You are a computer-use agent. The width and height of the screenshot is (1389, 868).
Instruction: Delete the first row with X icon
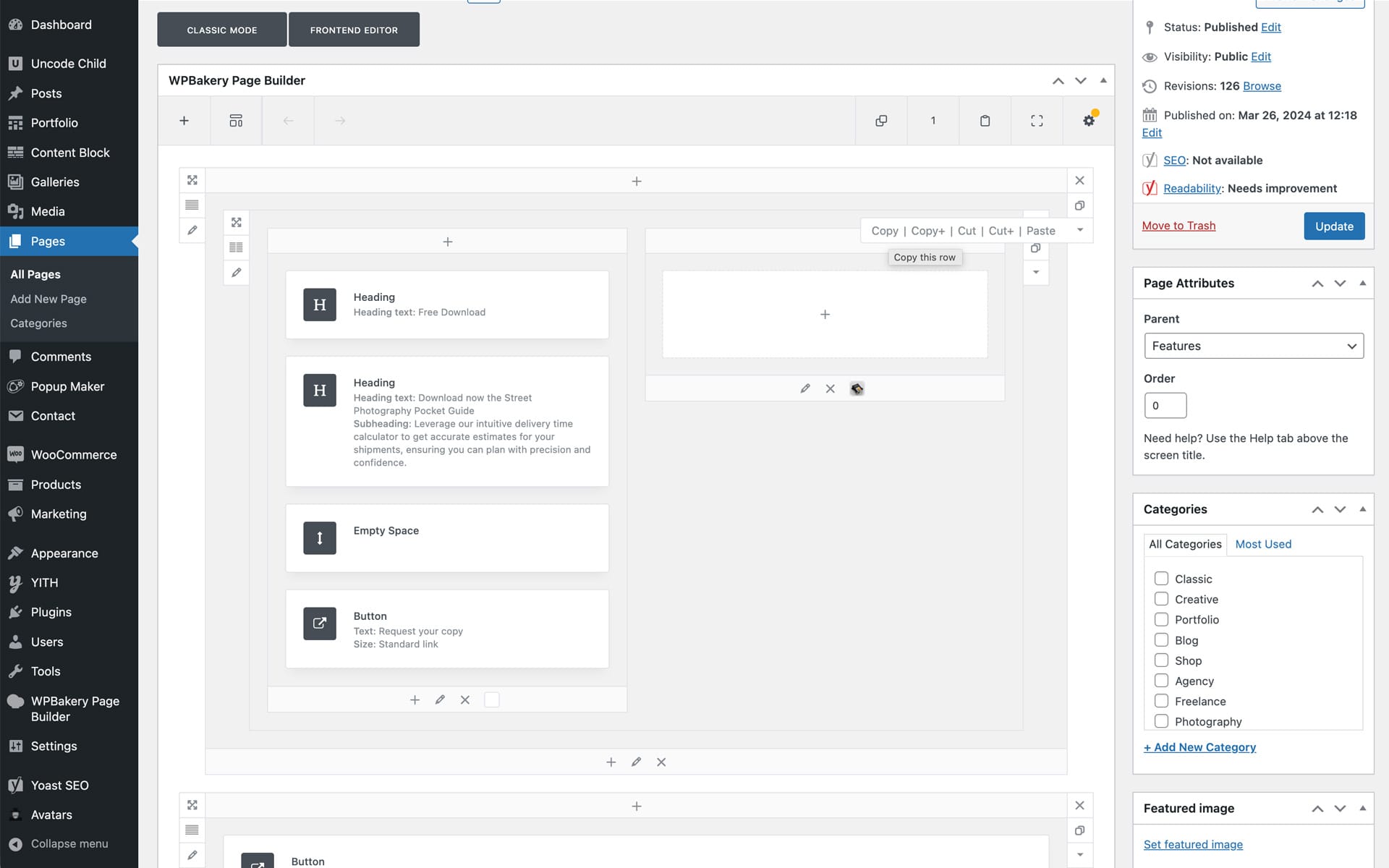[x=1079, y=181]
